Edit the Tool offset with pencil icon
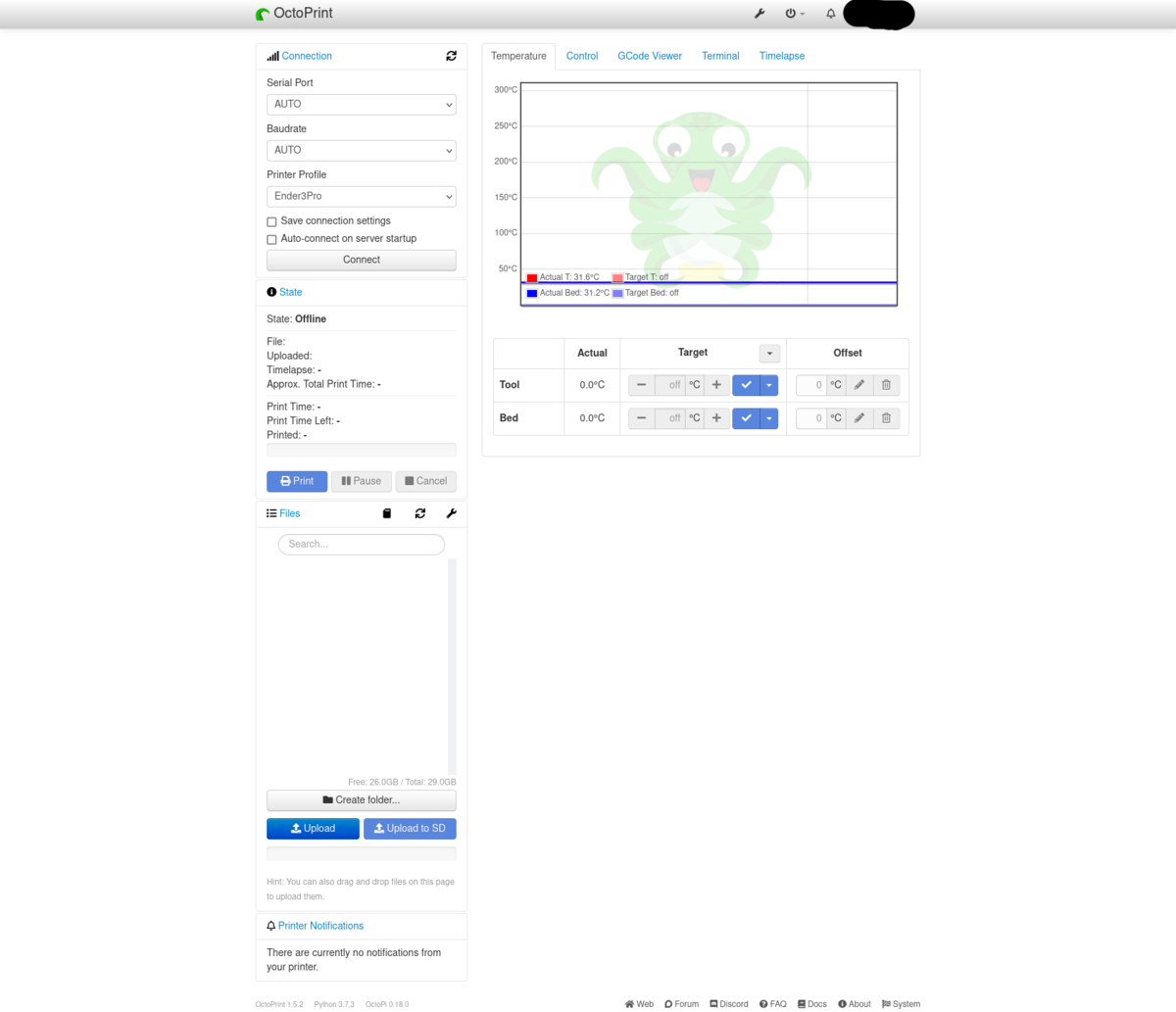This screenshot has height=1012, width=1176. (x=859, y=385)
